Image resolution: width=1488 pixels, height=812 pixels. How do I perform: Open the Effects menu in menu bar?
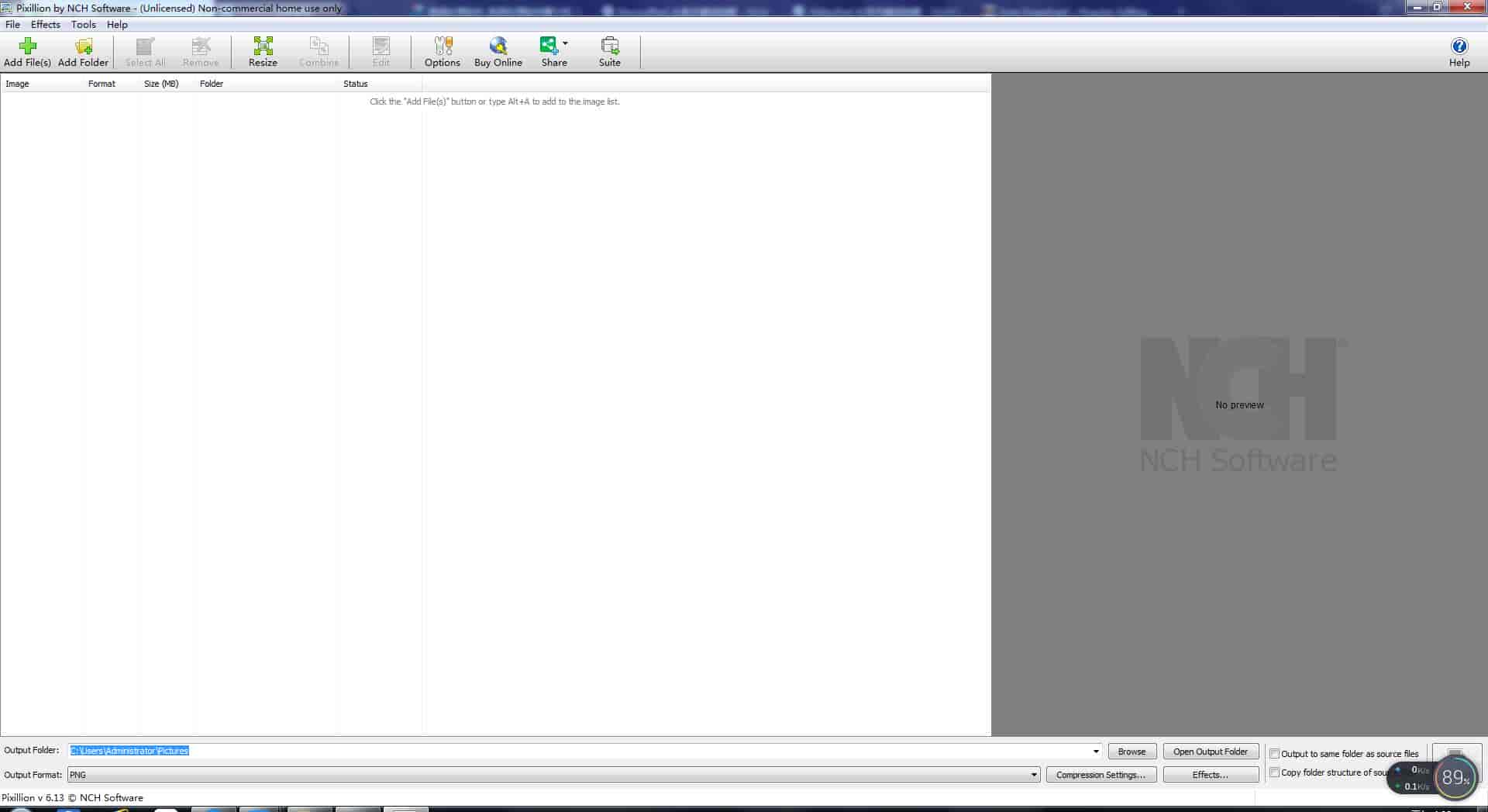45,25
